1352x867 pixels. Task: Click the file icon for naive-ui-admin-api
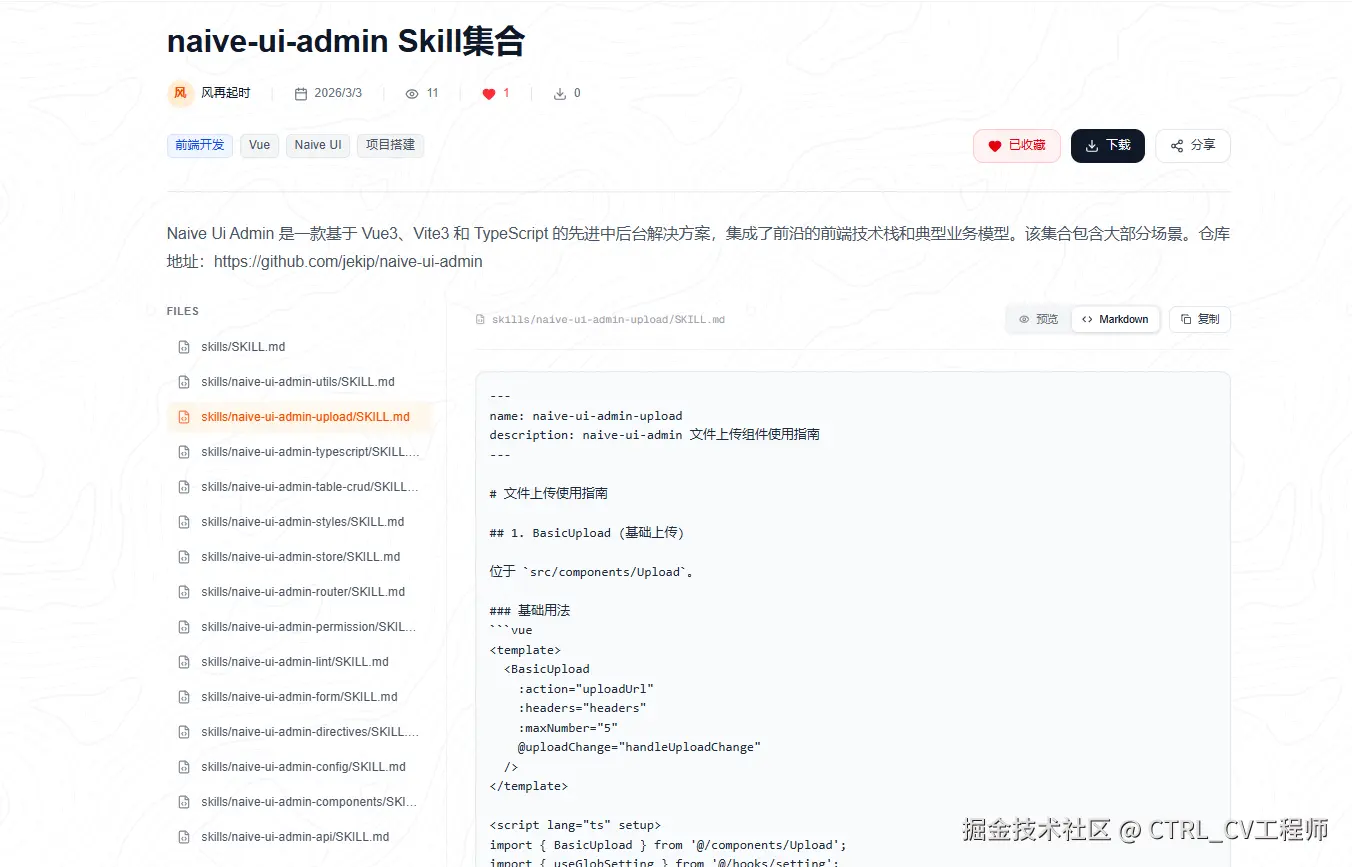(x=184, y=837)
